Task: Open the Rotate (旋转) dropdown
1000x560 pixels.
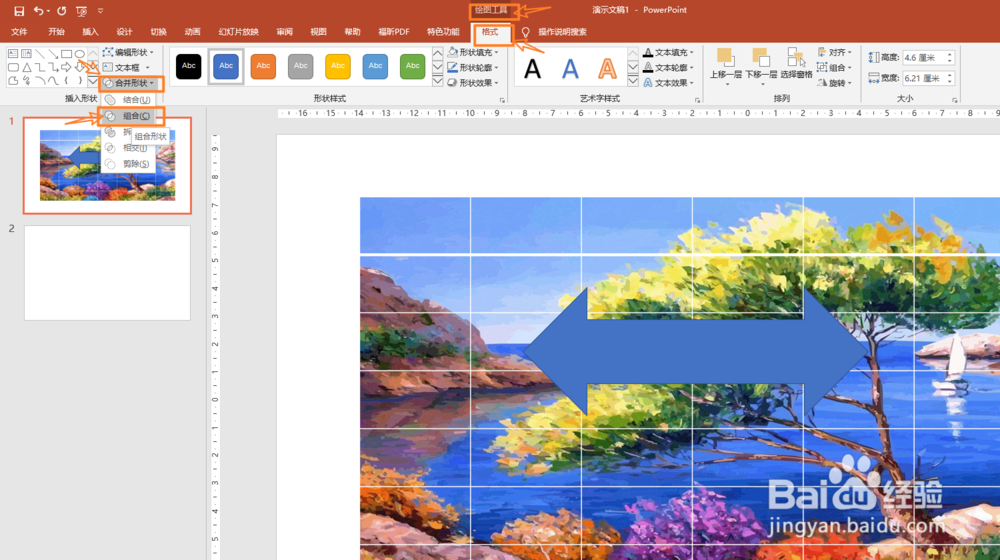Action: 835,83
